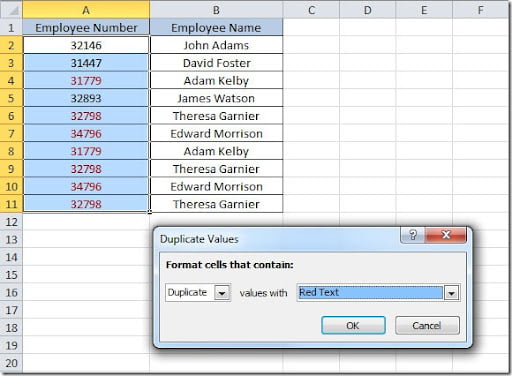
Task: Click Theresa Garnier in row 11
Action: [x=216, y=204]
